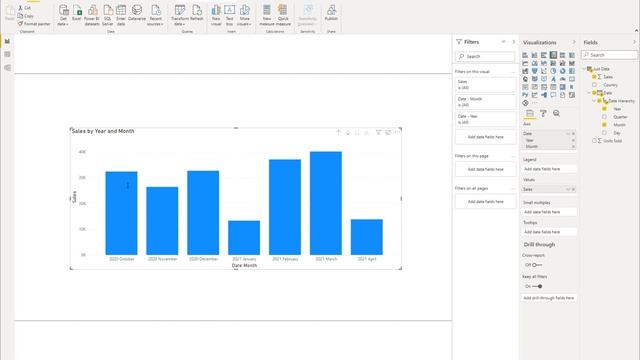Connect to SQL Server source
Screen dimensions: 640x360
click(x=108, y=16)
